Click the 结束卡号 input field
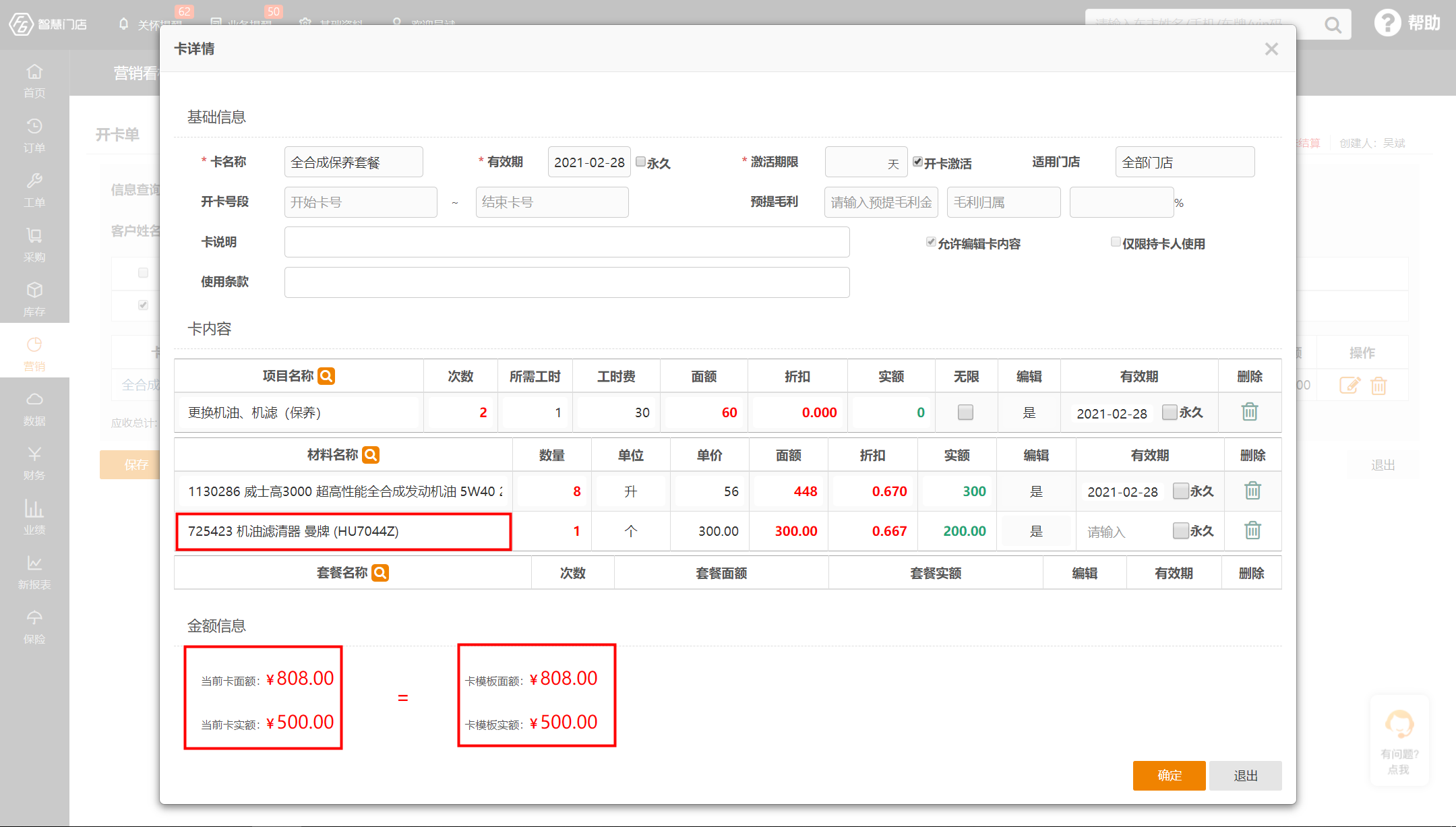 pos(552,202)
